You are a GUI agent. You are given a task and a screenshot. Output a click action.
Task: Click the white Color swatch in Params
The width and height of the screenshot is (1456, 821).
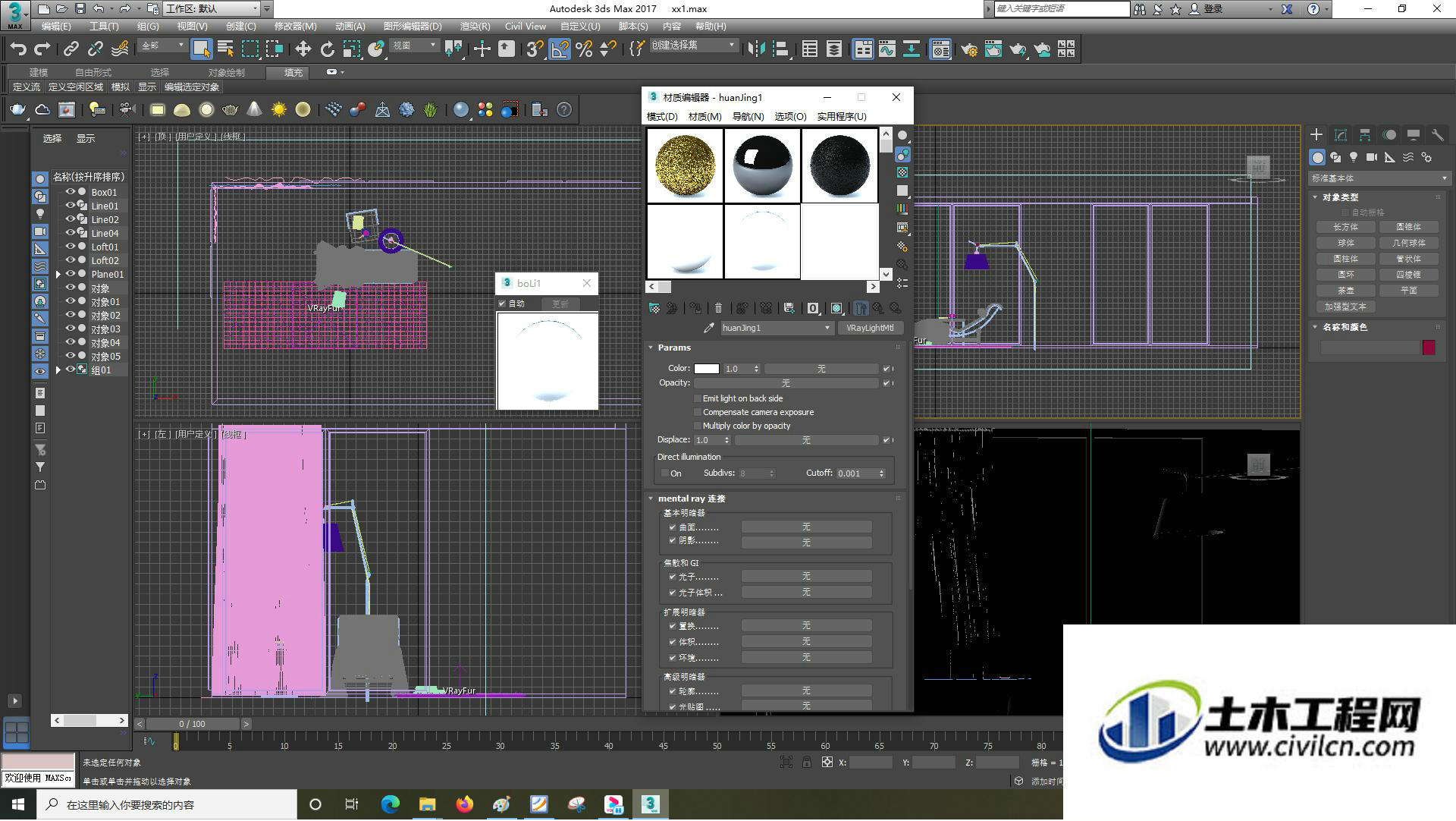coord(706,369)
